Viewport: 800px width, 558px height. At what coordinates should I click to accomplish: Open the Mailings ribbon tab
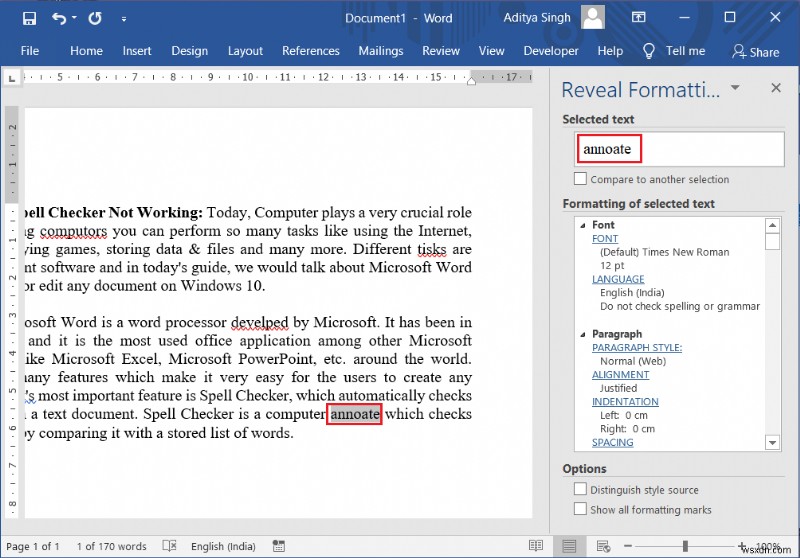coord(380,51)
